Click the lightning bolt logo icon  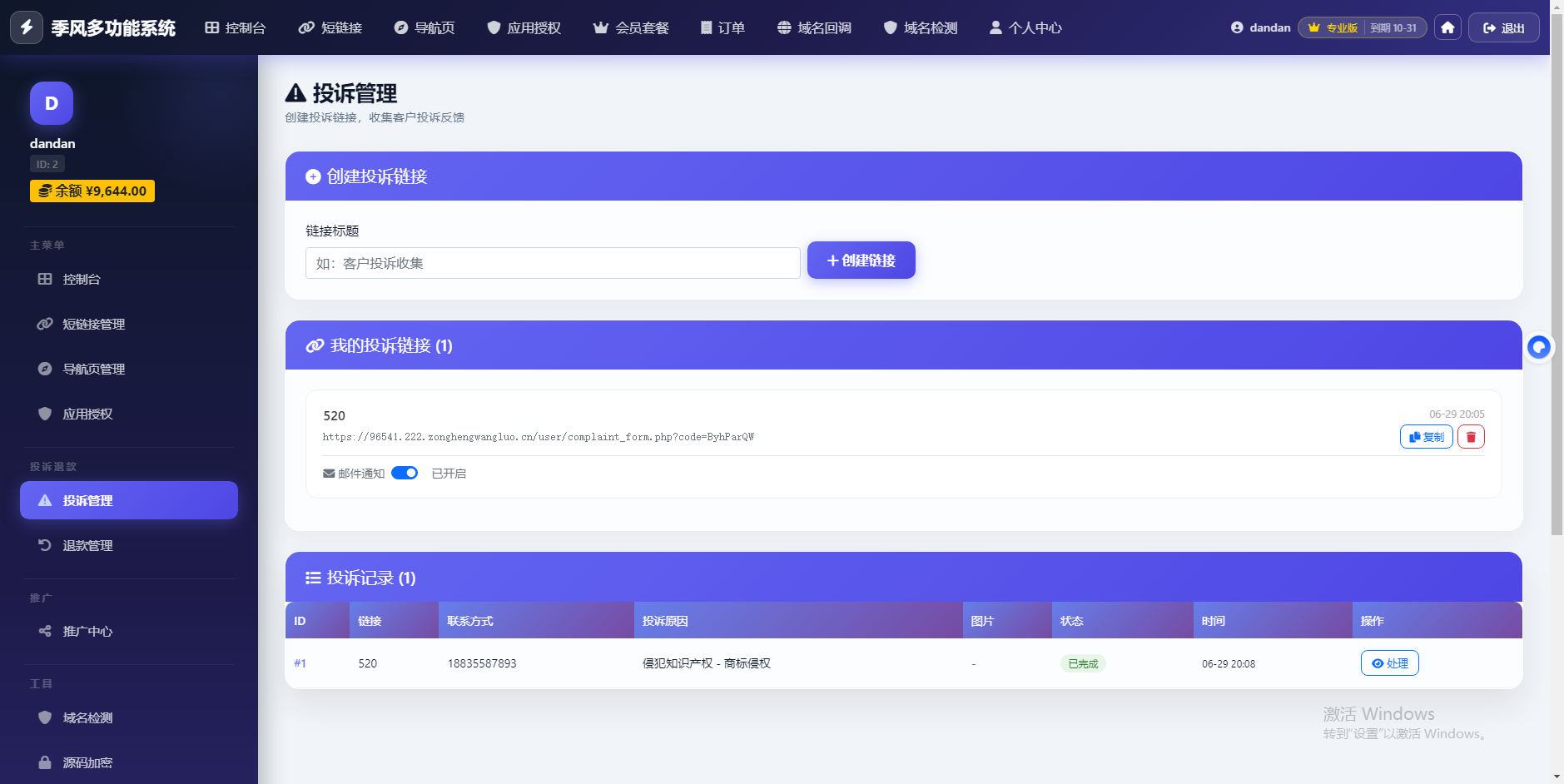point(27,27)
